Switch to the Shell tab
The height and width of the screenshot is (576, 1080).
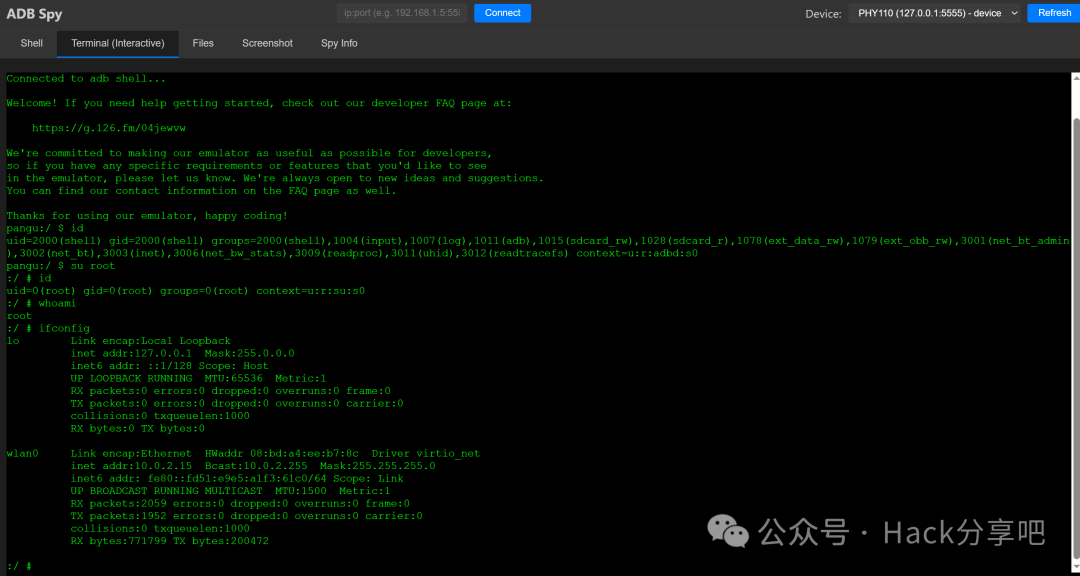[32, 43]
